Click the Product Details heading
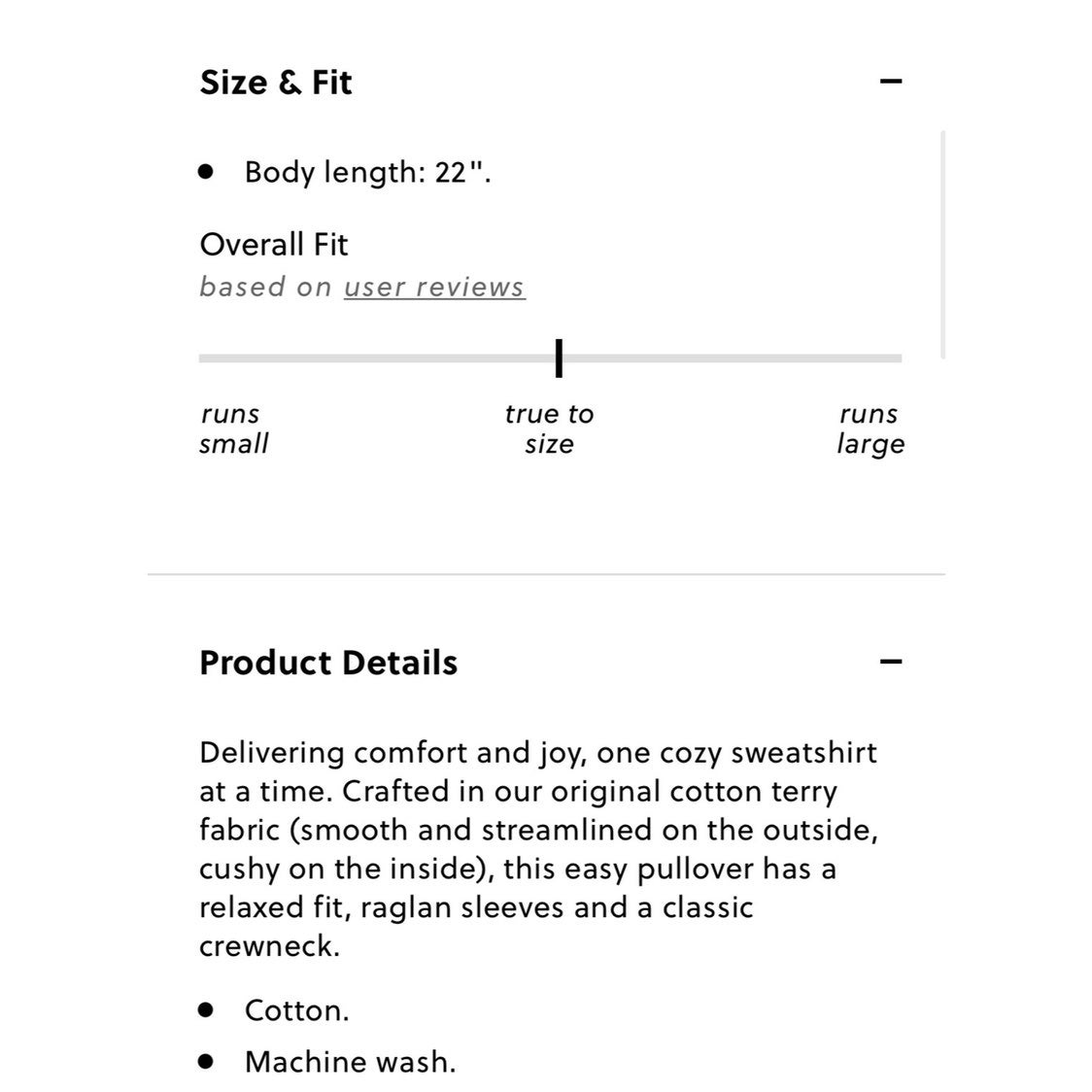The width and height of the screenshot is (1092, 1092). tap(328, 663)
